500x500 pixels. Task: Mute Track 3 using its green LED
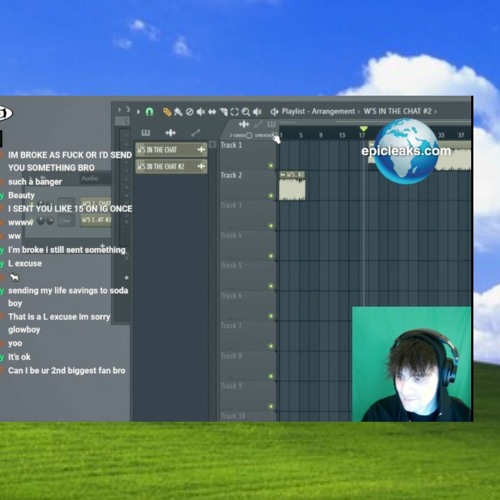[x=271, y=226]
